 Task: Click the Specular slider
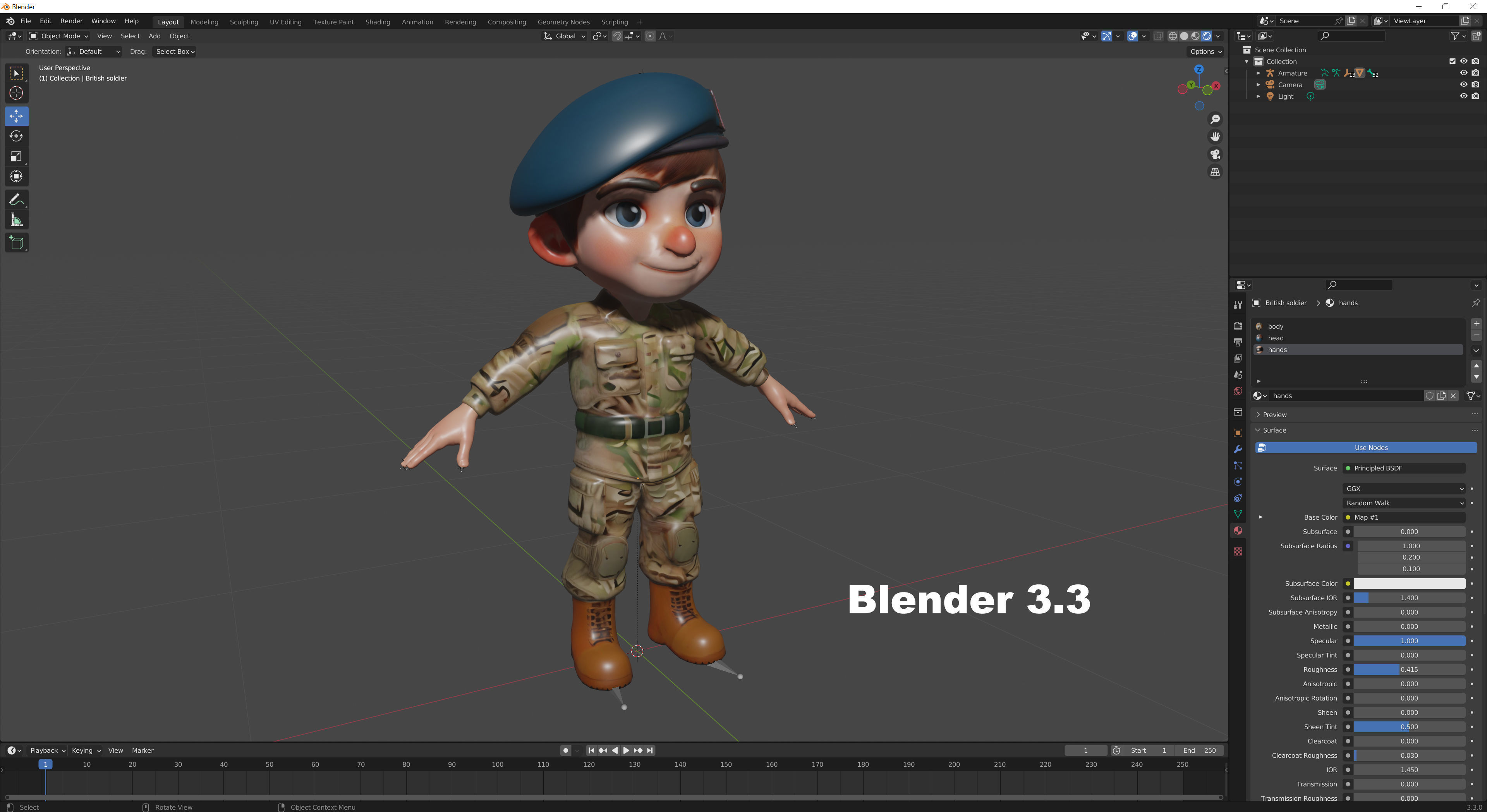tap(1409, 641)
